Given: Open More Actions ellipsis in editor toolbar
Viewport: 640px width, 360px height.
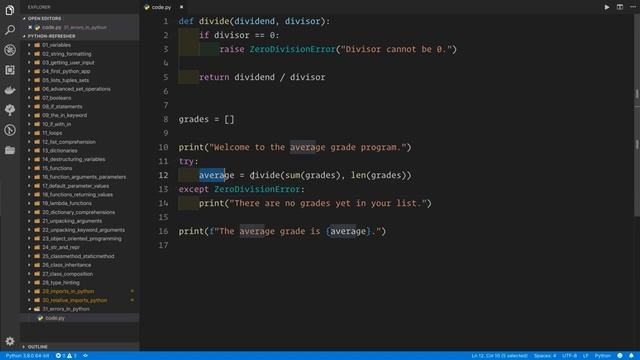Looking at the screenshot, I should pyautogui.click(x=633, y=7).
